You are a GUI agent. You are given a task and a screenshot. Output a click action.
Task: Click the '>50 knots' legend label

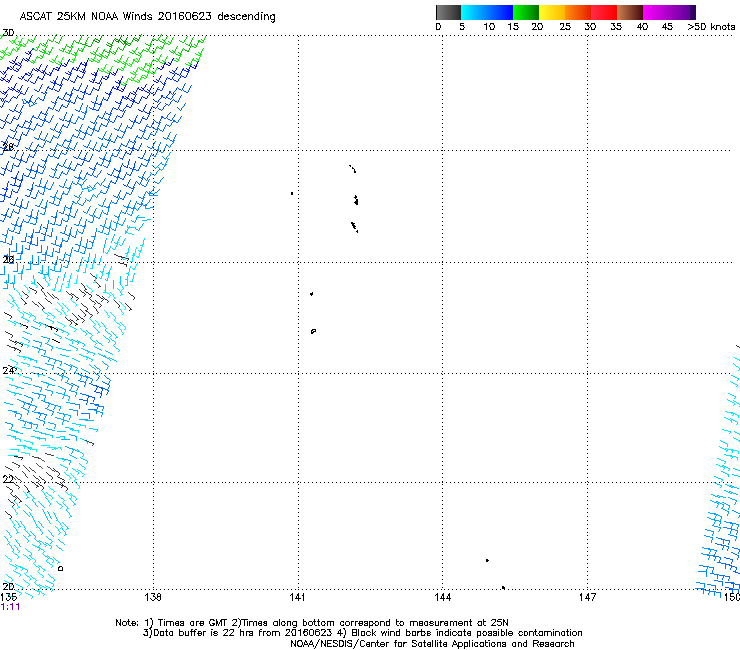tap(711, 27)
